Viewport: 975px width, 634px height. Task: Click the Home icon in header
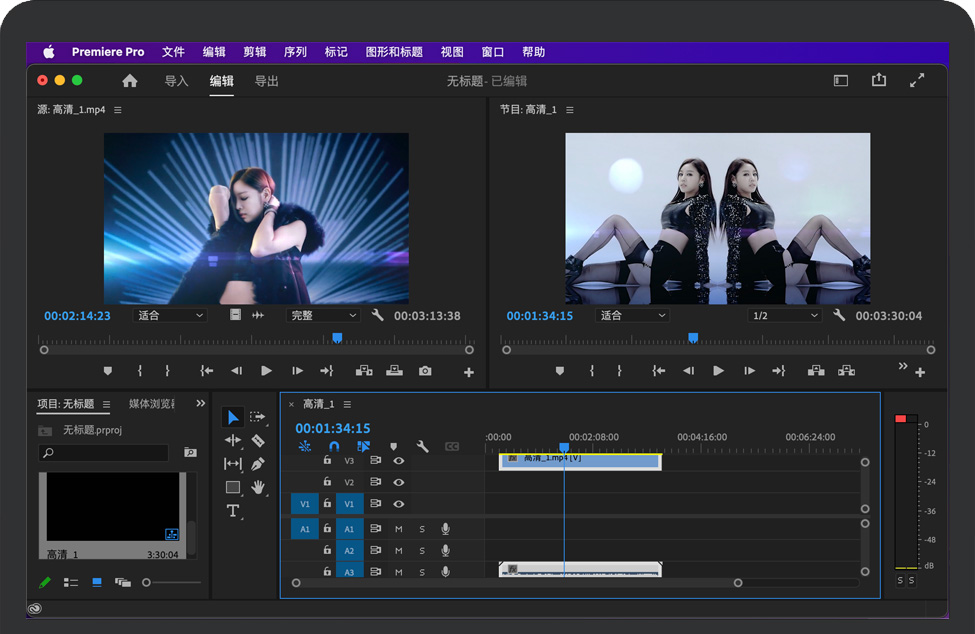(x=130, y=81)
